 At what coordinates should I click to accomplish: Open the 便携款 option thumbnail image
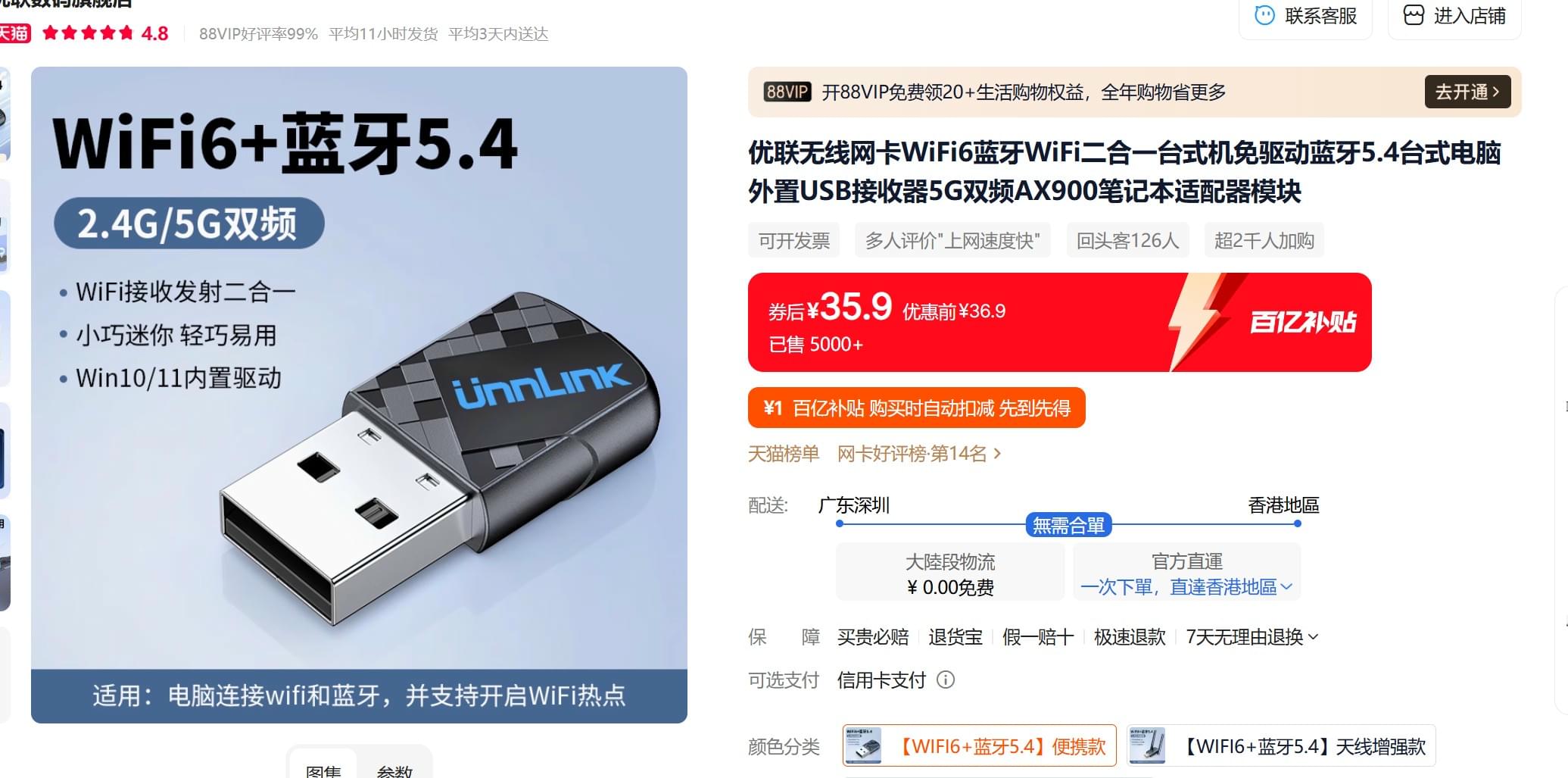point(863,746)
